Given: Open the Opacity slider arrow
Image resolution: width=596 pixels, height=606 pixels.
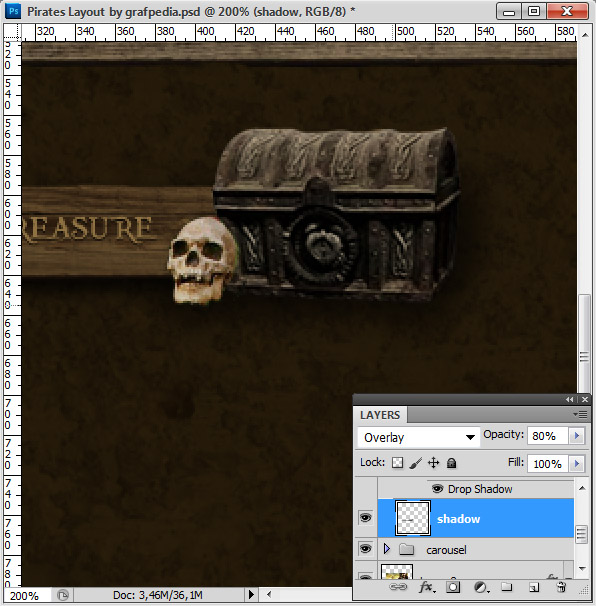Looking at the screenshot, I should [577, 436].
